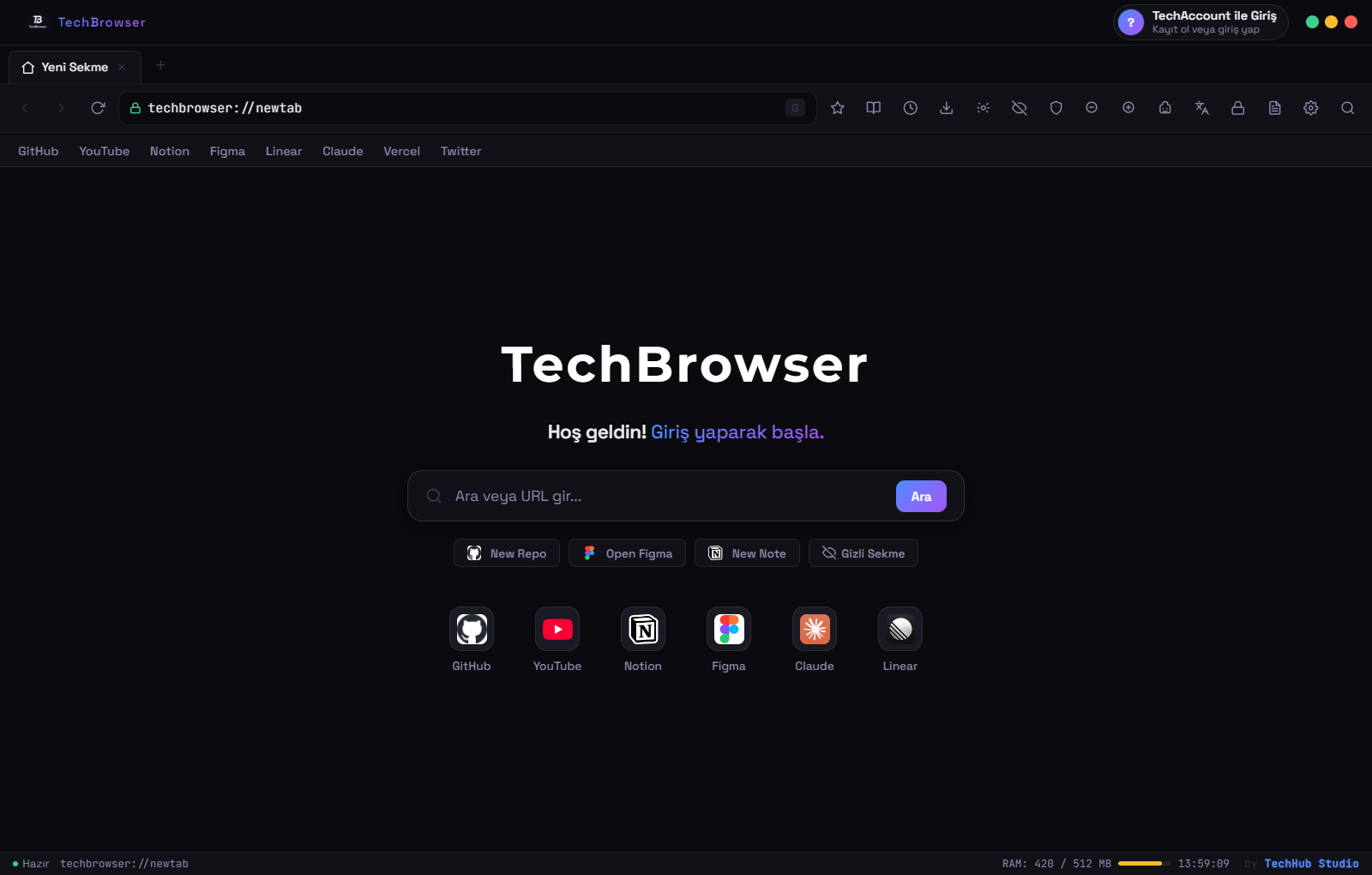
Task: Open Vercel bookmark in bookmarks bar
Action: [401, 151]
